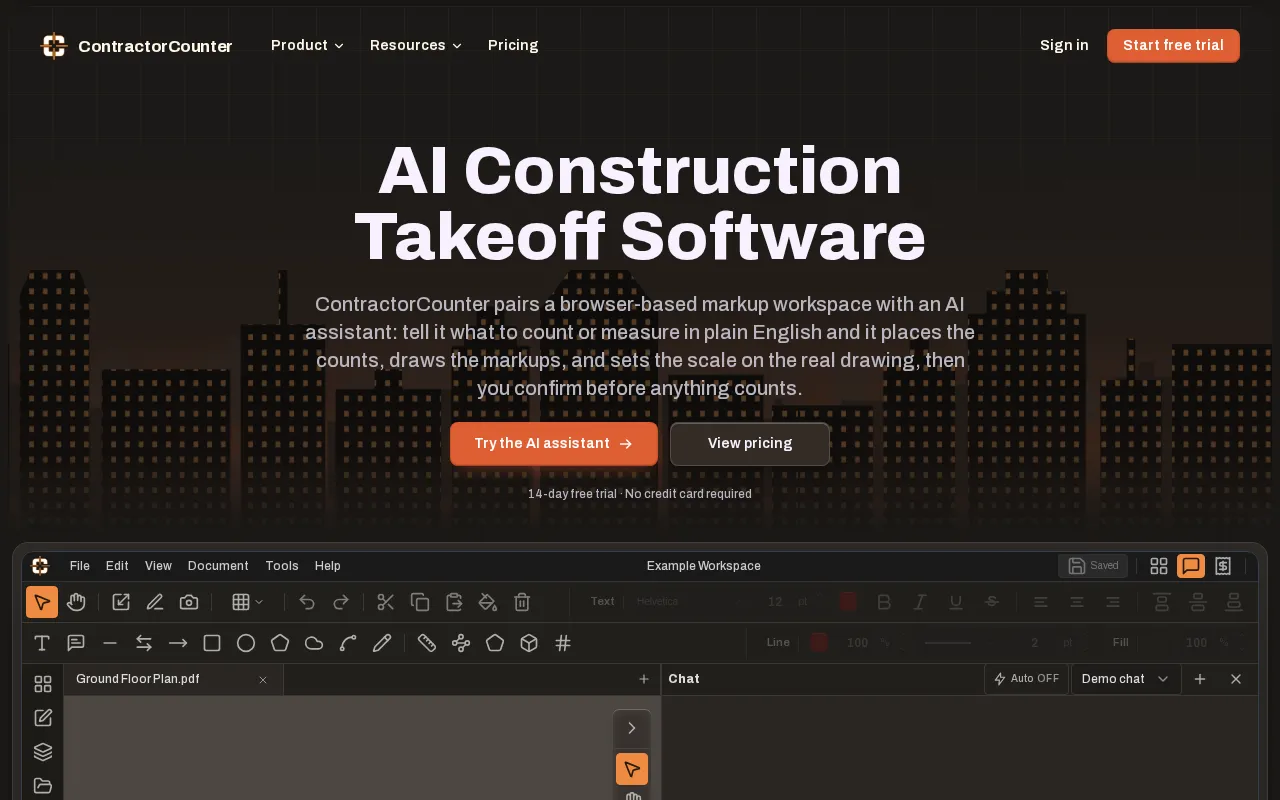
Task: Select the hash count tool
Action: (563, 643)
